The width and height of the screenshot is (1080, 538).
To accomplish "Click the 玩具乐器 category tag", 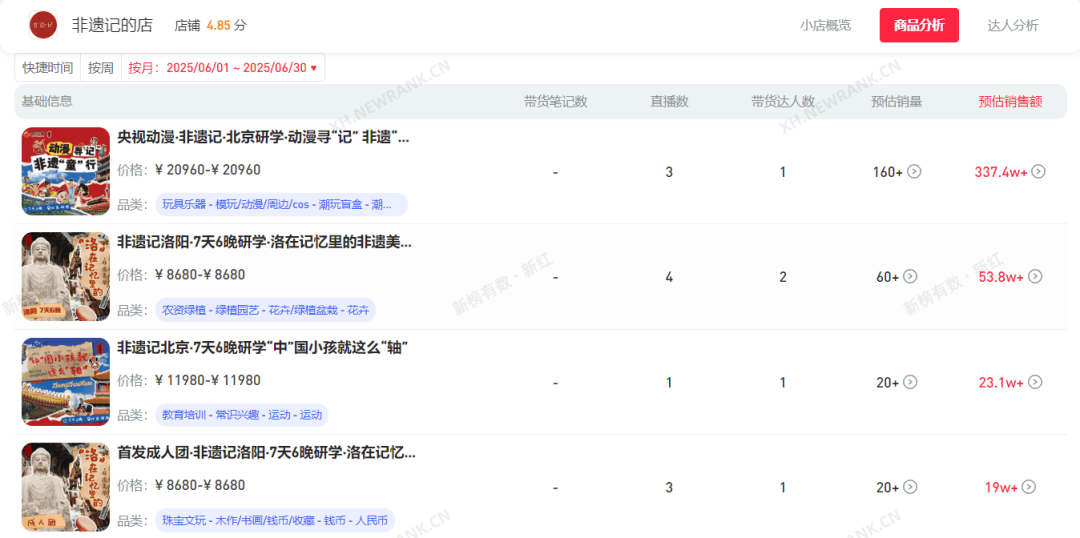I will pos(281,205).
